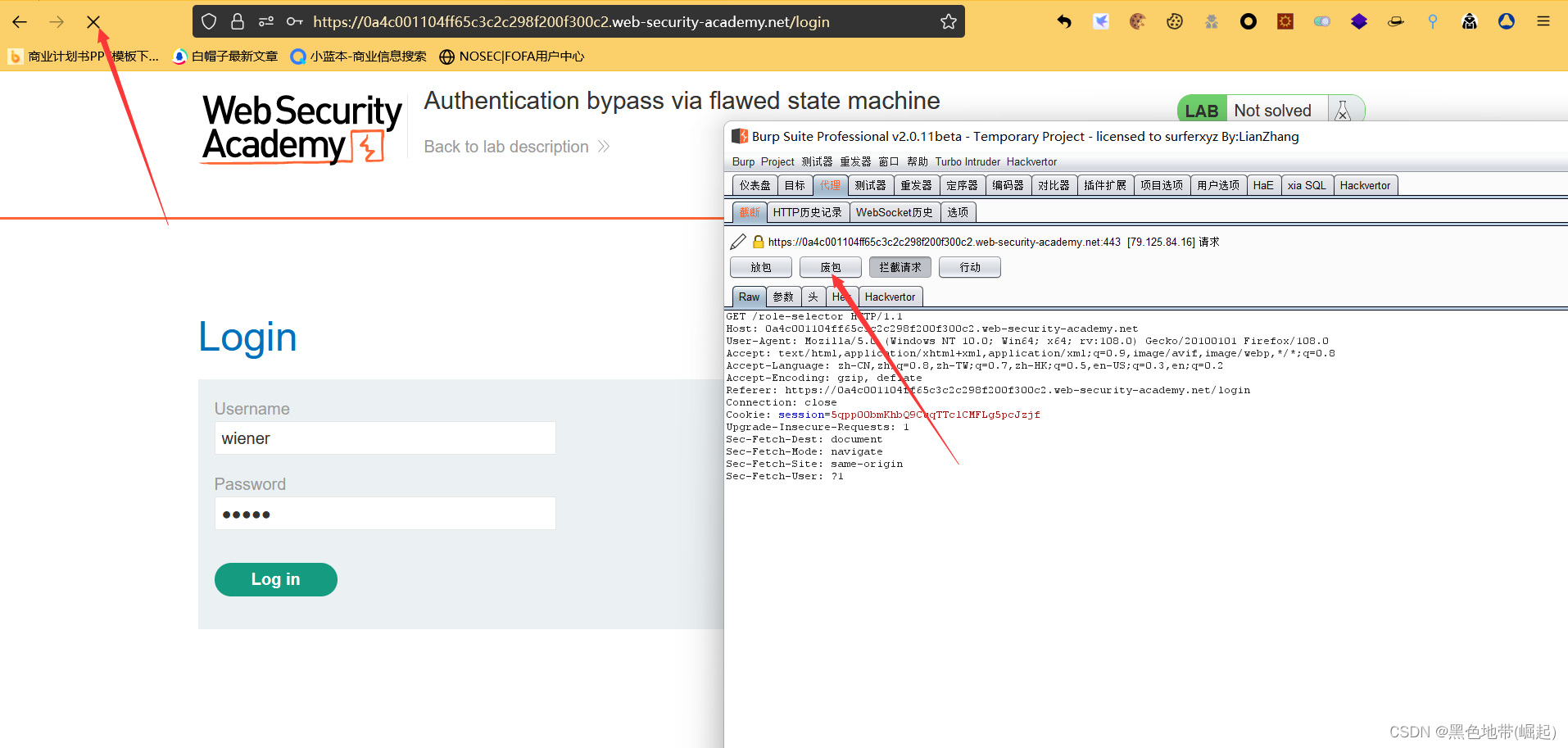Click the lab flask status icon
The image size is (1568, 748).
tap(1343, 111)
